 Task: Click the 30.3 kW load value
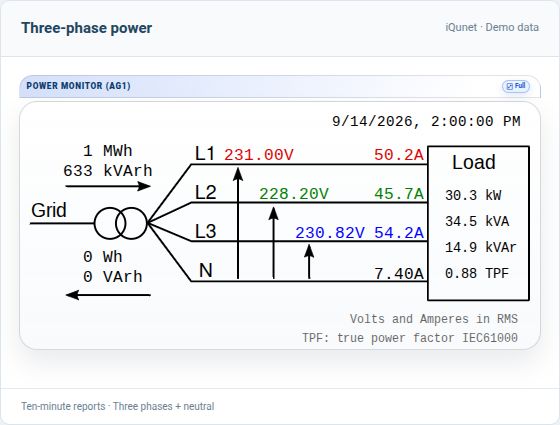pos(473,195)
